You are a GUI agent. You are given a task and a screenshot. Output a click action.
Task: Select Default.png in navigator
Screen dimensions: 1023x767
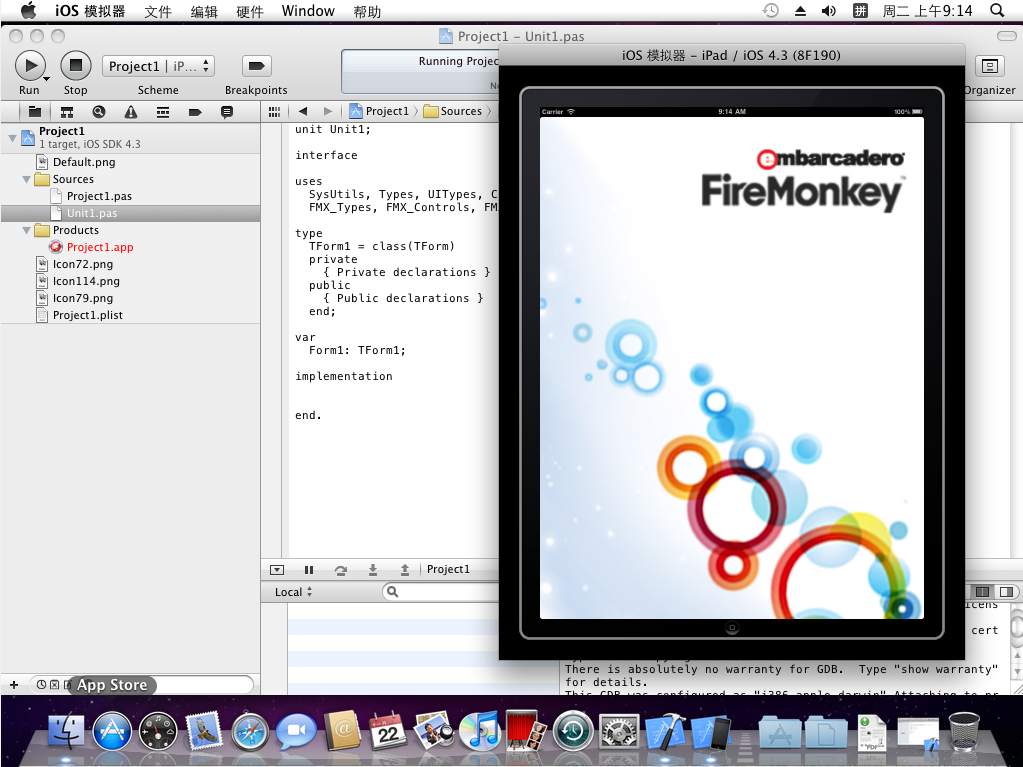pos(84,162)
